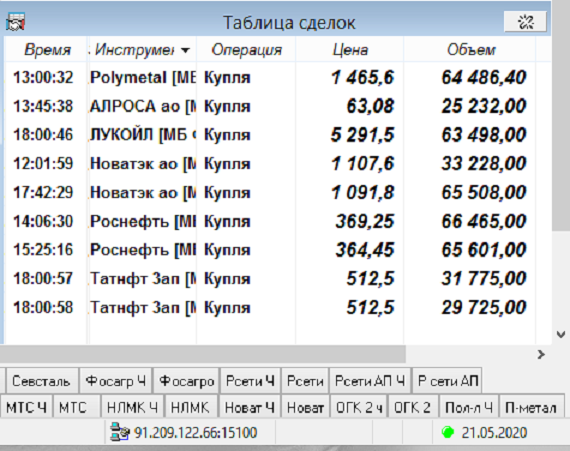Click the horizontal scrollbar thumb

[x=203, y=354]
